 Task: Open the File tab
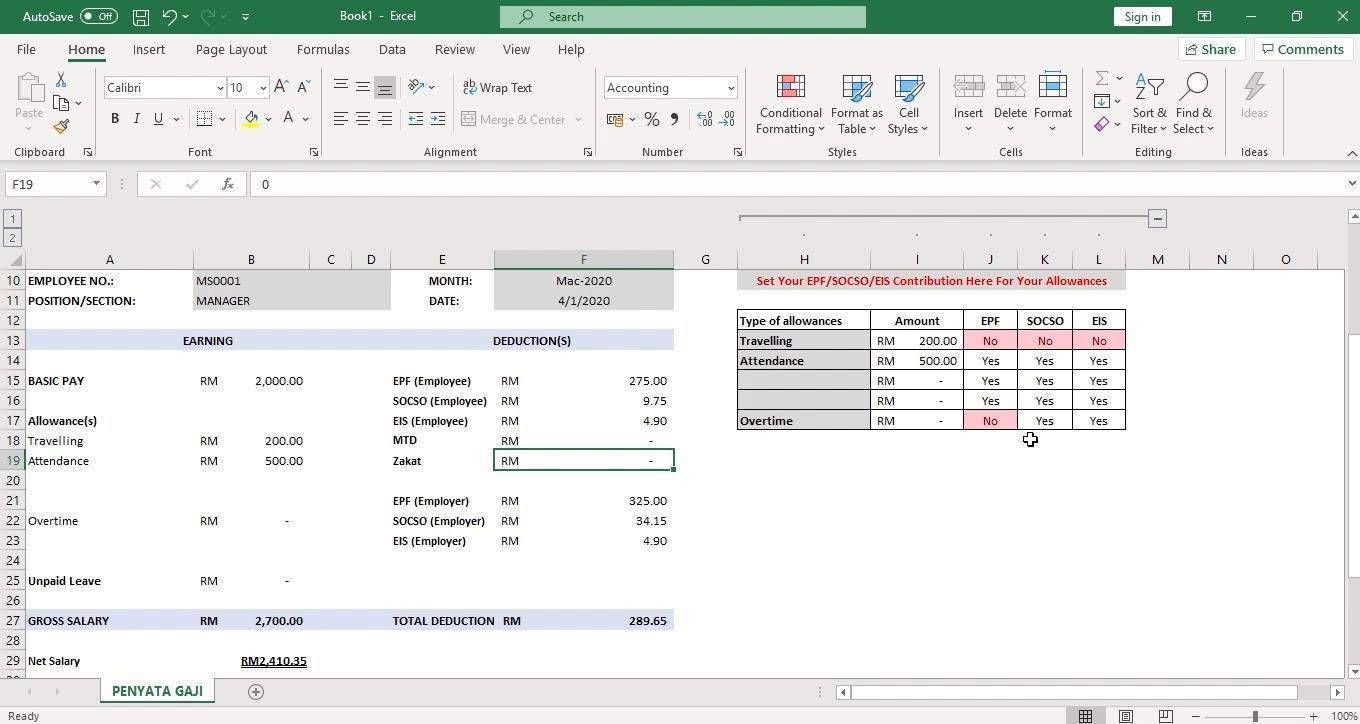coord(26,49)
